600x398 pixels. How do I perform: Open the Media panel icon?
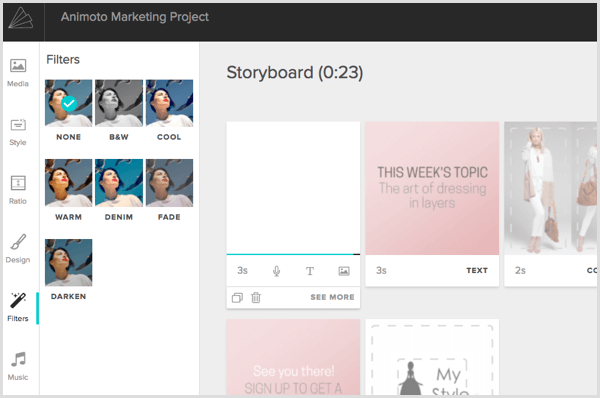coord(18,66)
